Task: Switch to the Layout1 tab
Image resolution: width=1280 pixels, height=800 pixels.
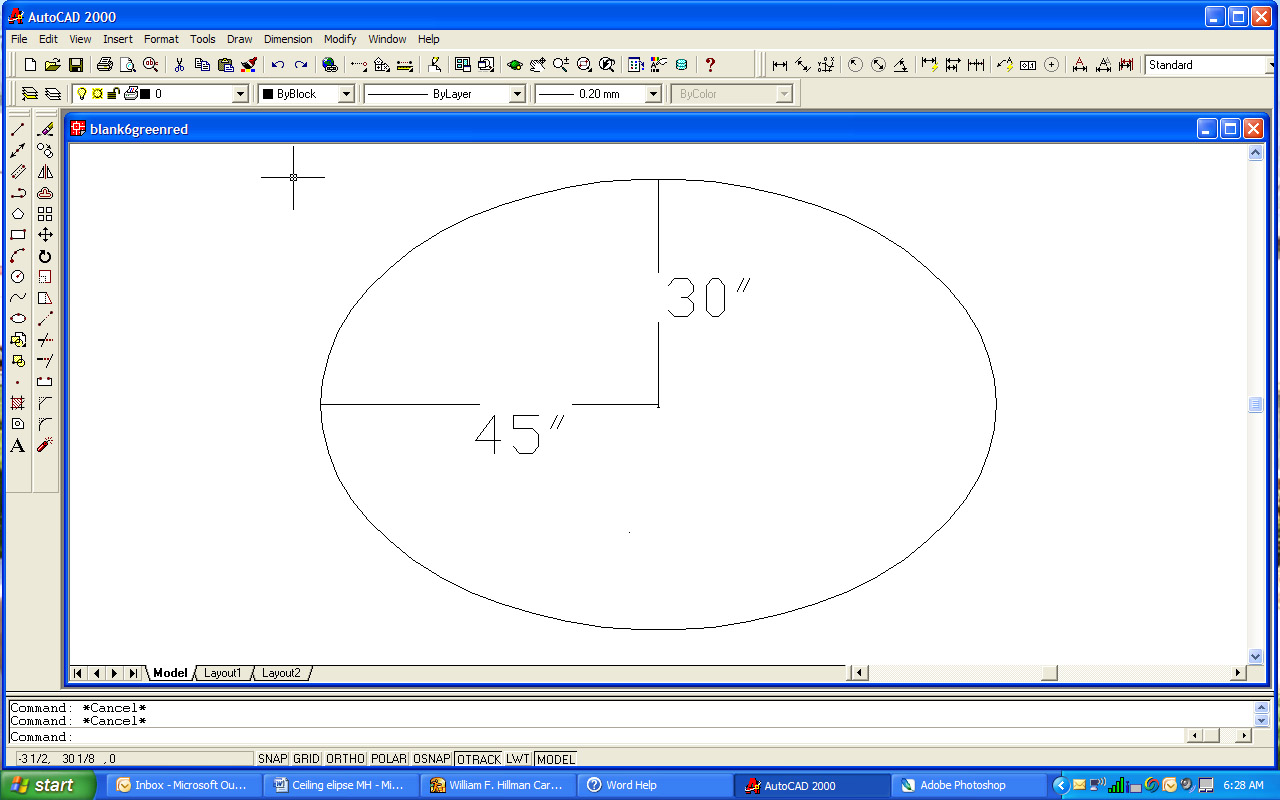Action: click(x=222, y=673)
